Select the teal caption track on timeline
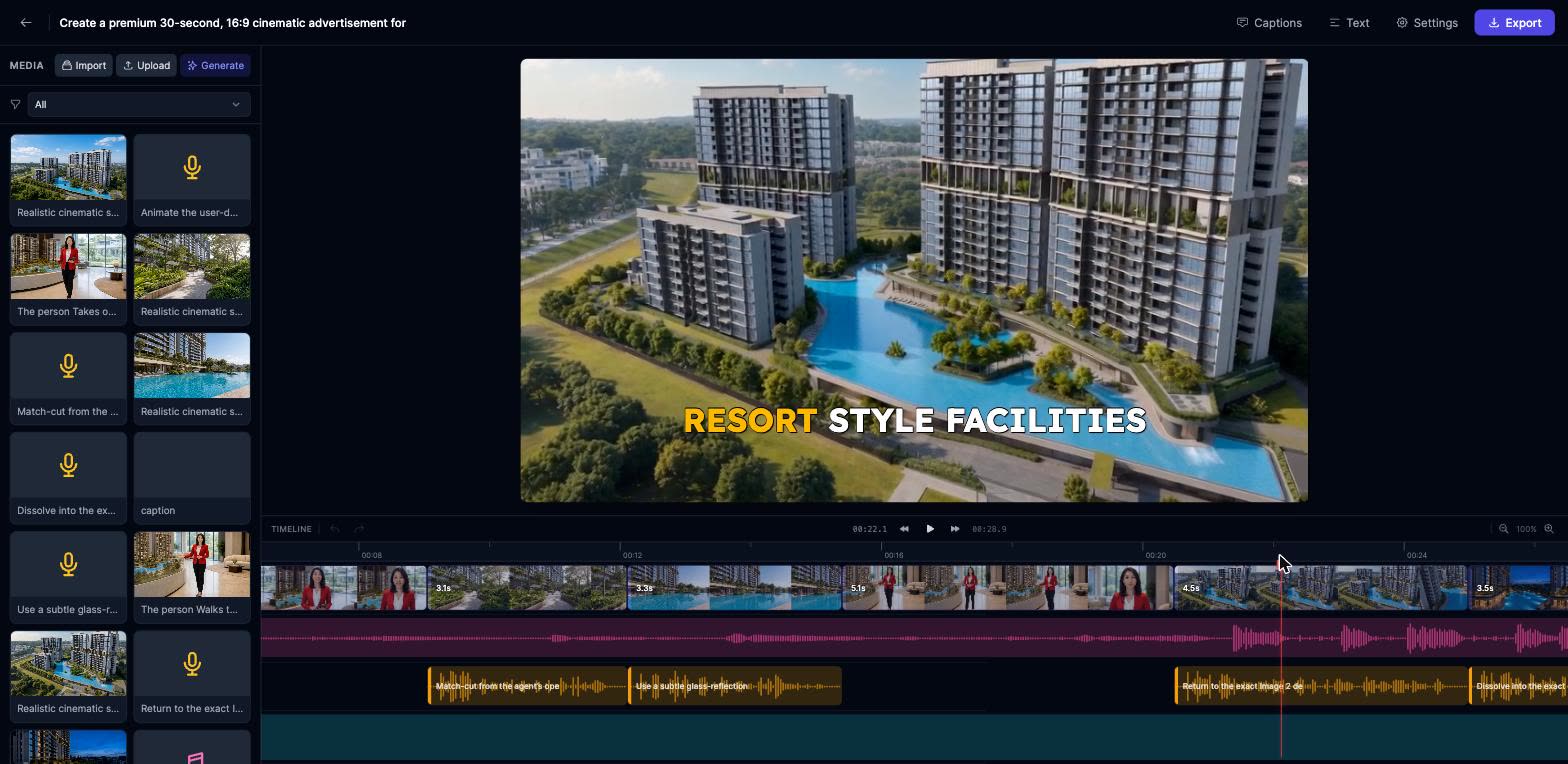The image size is (1568, 764). 914,736
